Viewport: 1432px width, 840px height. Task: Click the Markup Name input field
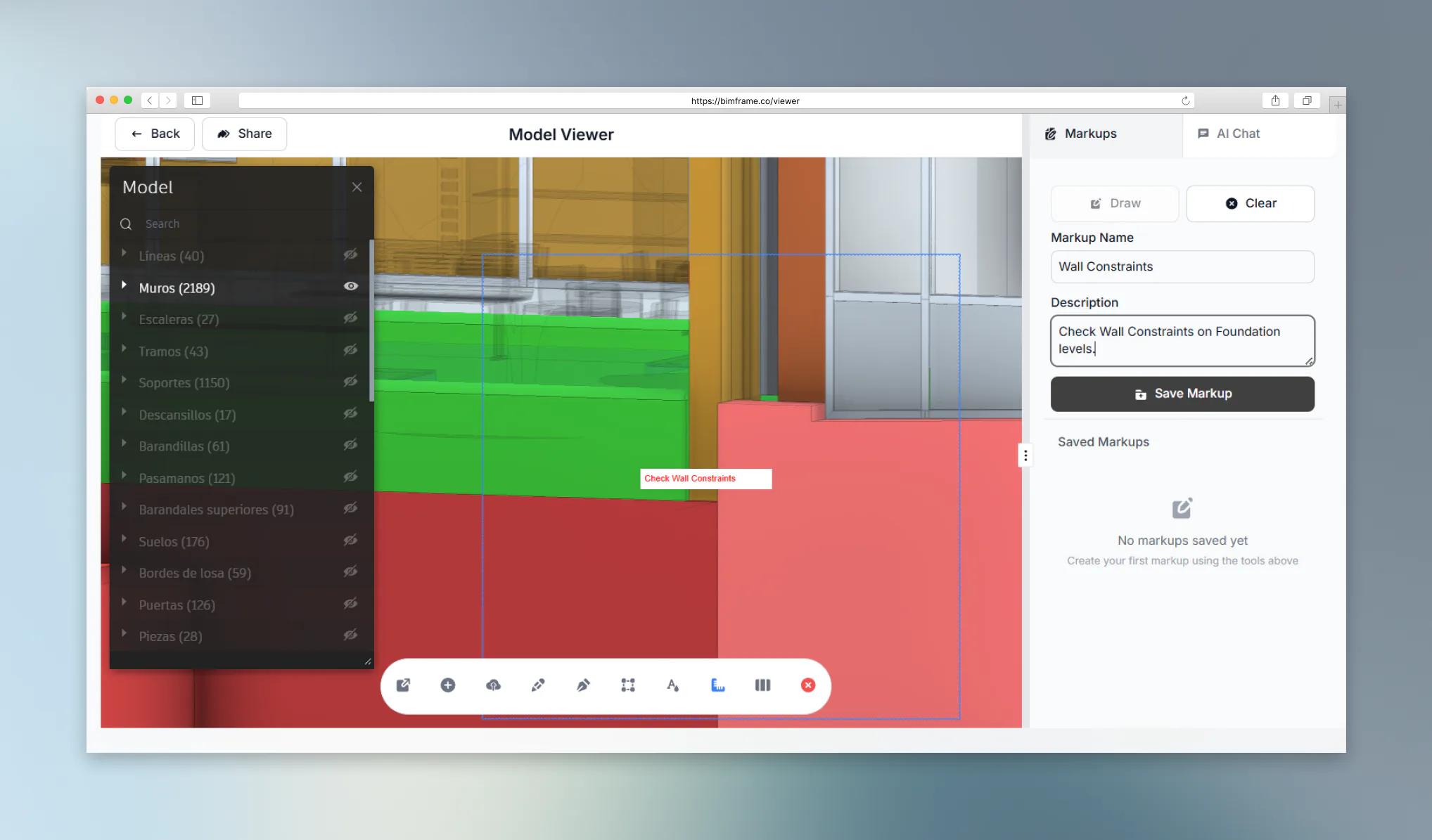(1182, 267)
